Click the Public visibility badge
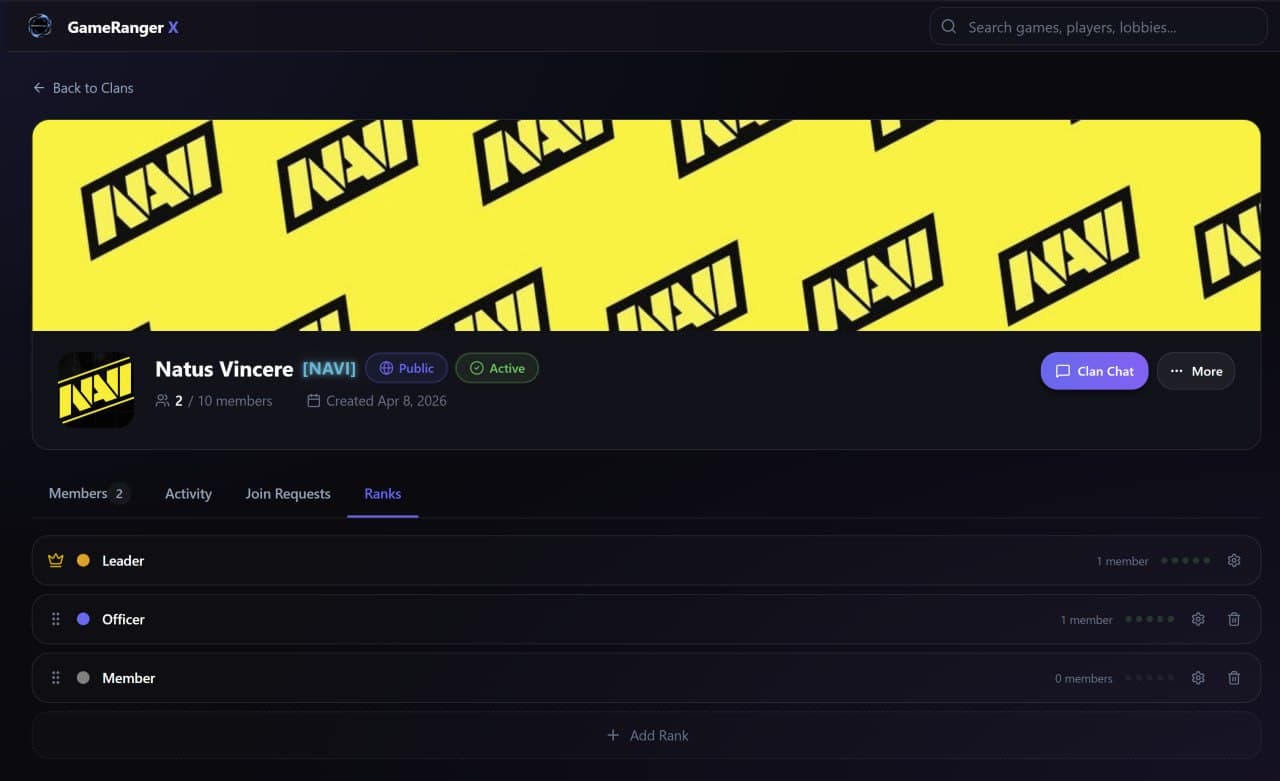The height and width of the screenshot is (781, 1280). click(406, 368)
